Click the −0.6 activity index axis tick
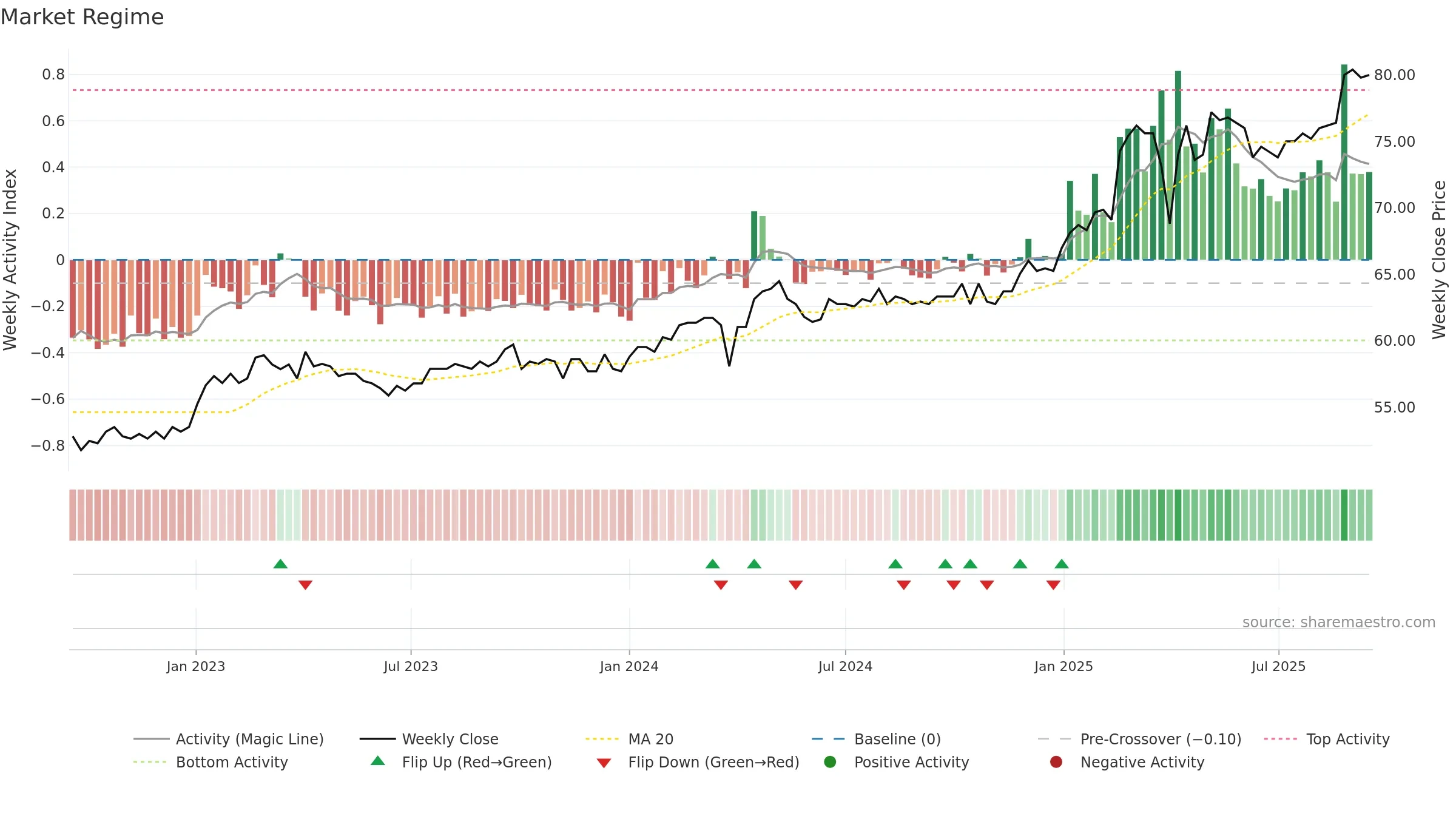Viewport: 1456px width, 819px height. click(x=48, y=399)
